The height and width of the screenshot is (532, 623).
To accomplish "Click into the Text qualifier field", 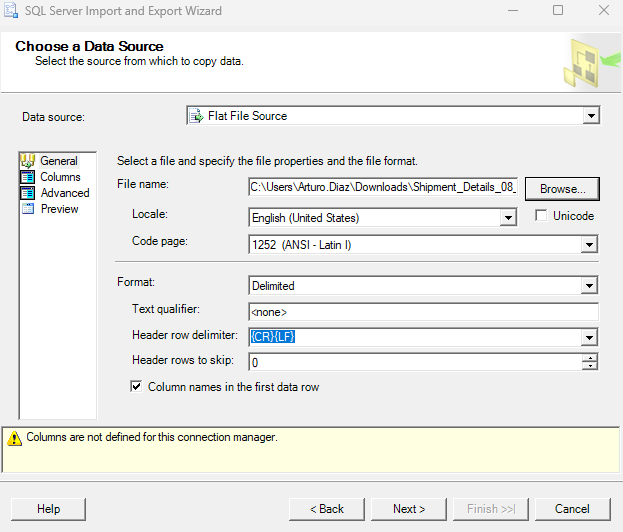I will click(422, 312).
